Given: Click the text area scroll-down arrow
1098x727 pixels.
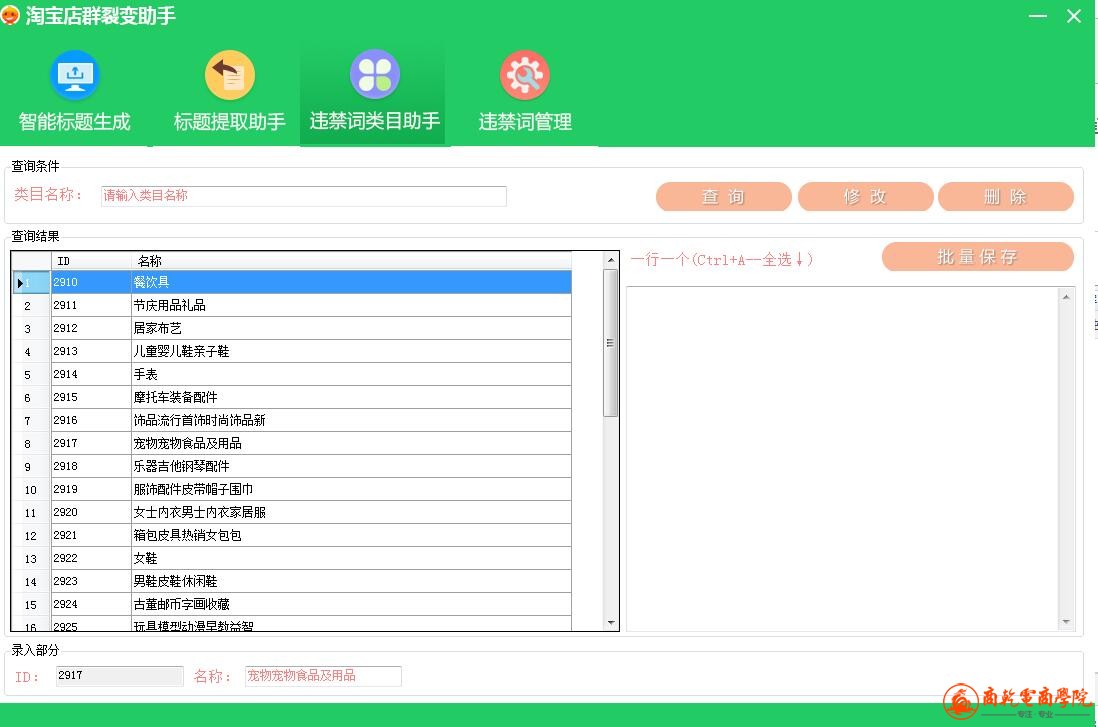Looking at the screenshot, I should point(1066,622).
